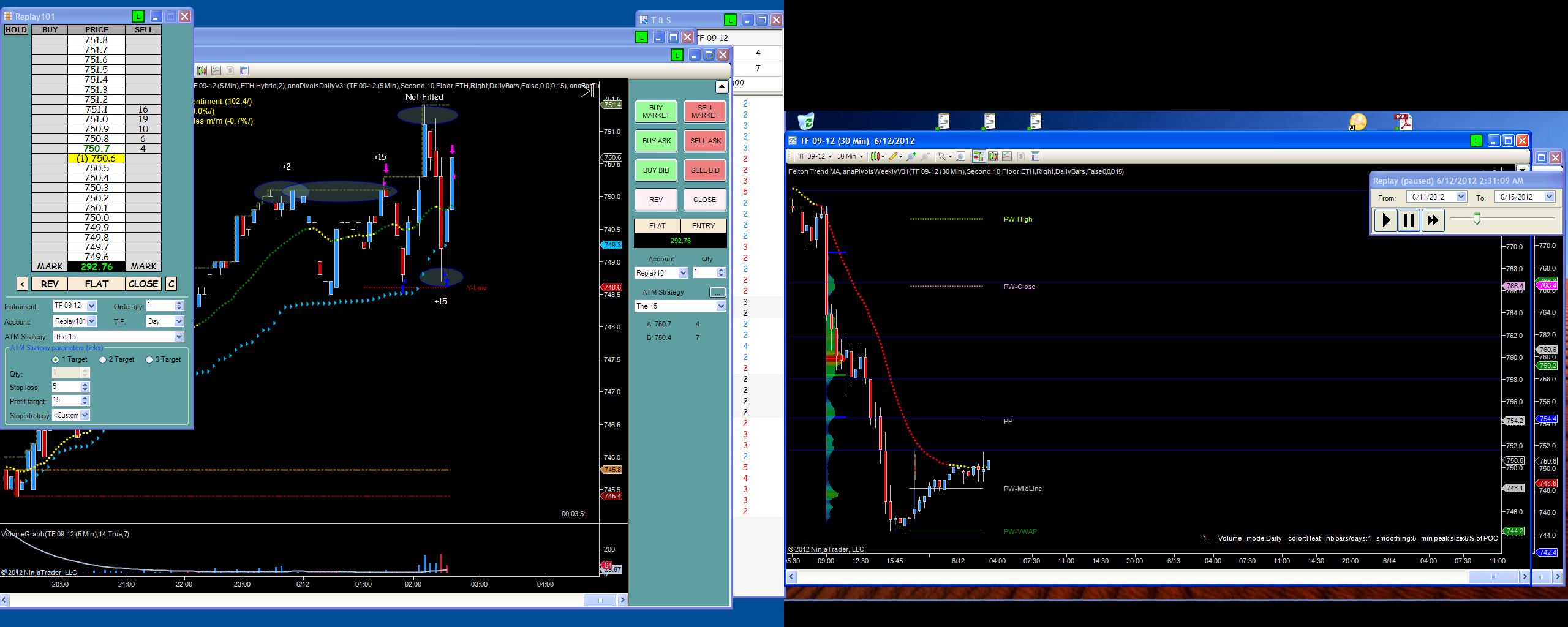Viewport: 1568px width, 627px height.
Task: Click the SELL BID button
Action: [x=705, y=170]
